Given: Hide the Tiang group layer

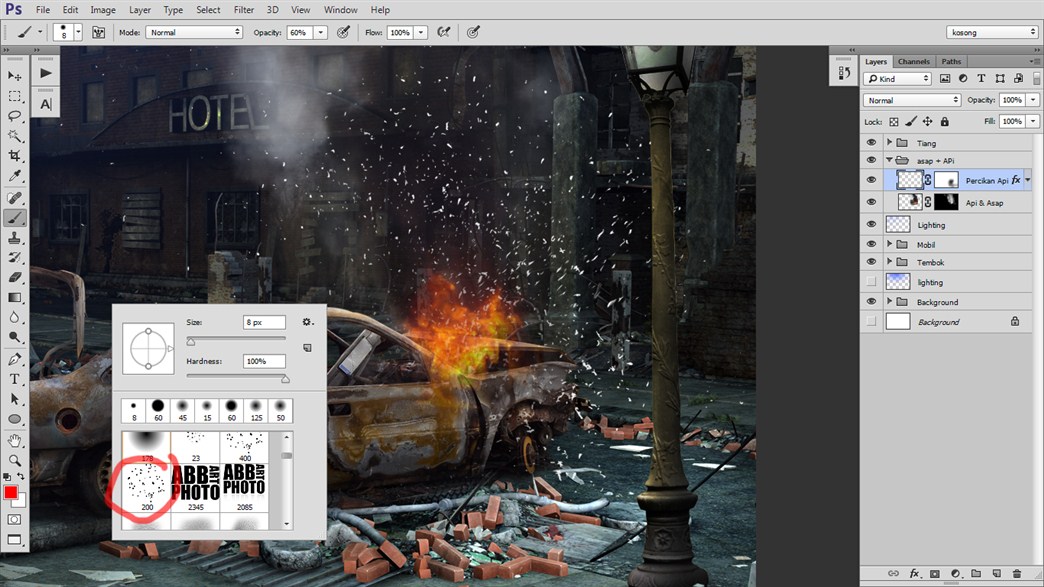Looking at the screenshot, I should point(871,143).
